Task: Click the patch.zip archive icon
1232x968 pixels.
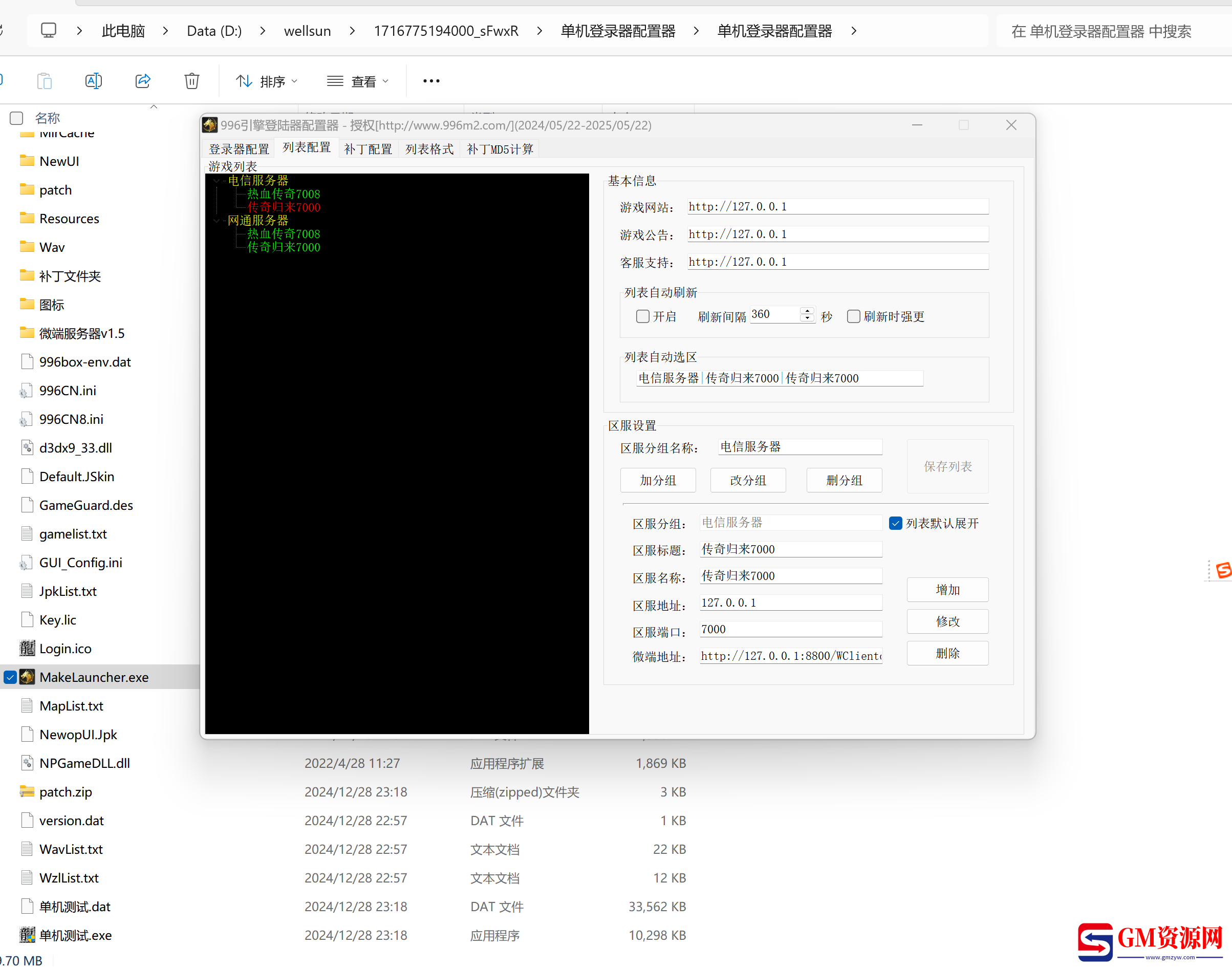Action: [x=27, y=791]
